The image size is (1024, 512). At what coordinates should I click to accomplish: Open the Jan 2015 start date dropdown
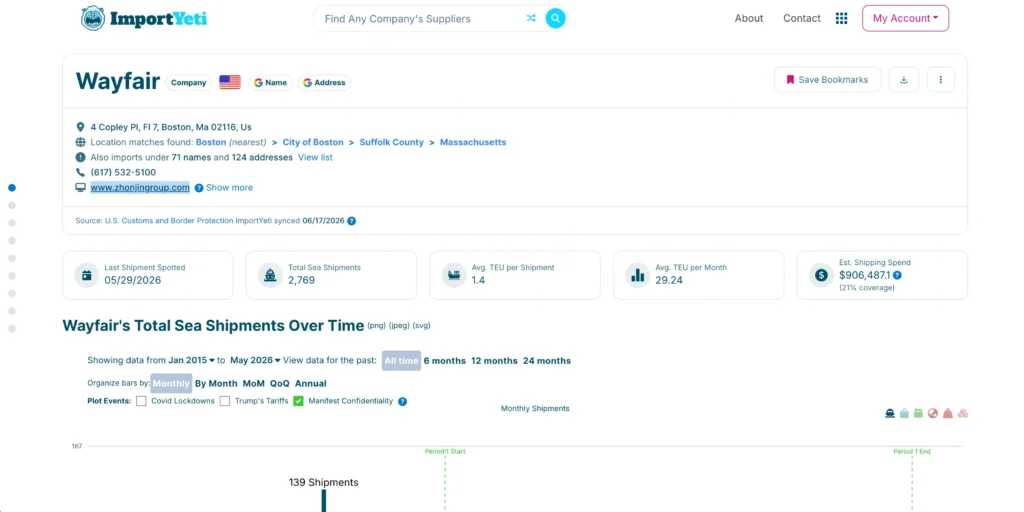click(191, 360)
